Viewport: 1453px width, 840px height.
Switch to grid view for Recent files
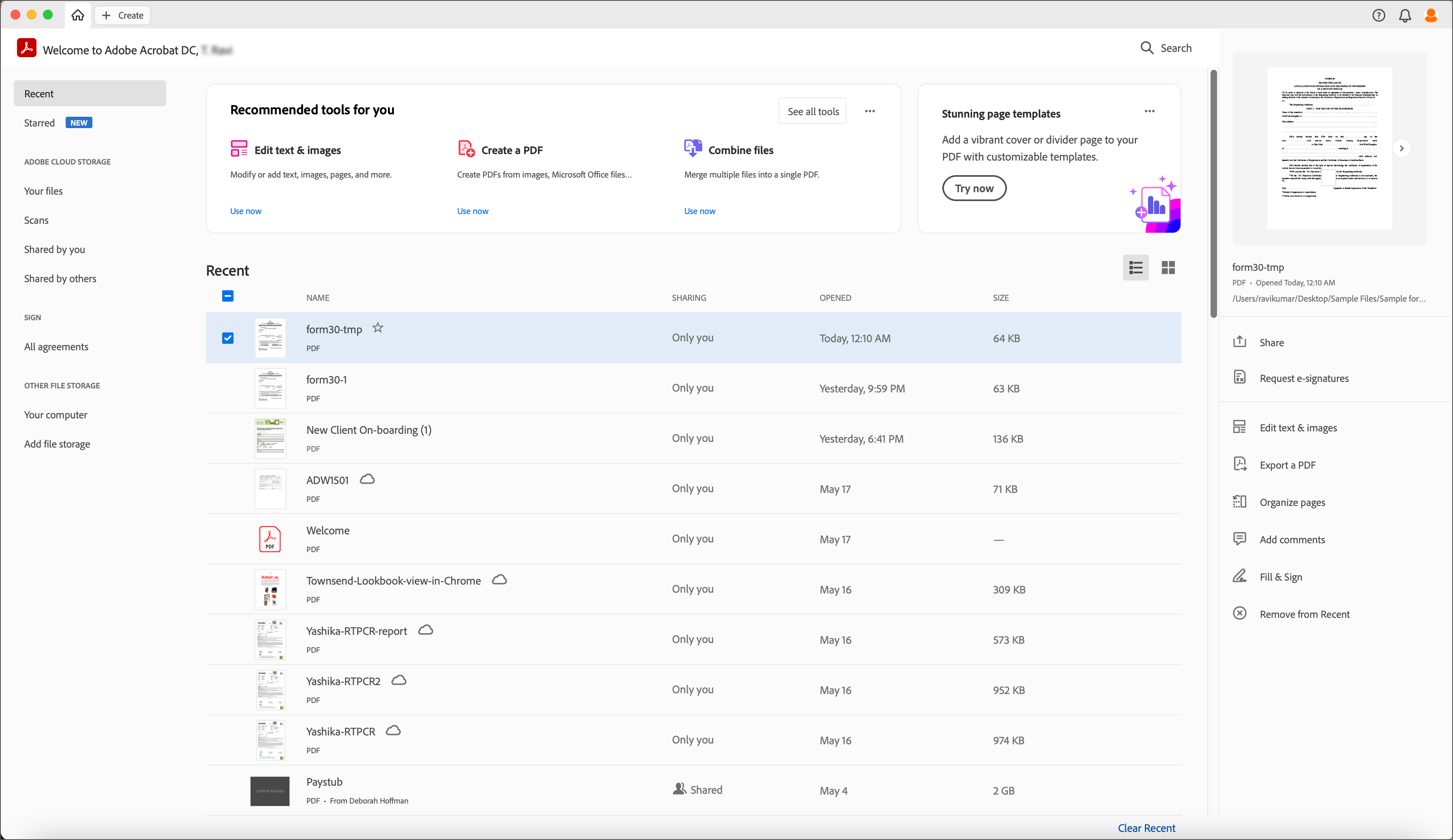click(x=1168, y=268)
